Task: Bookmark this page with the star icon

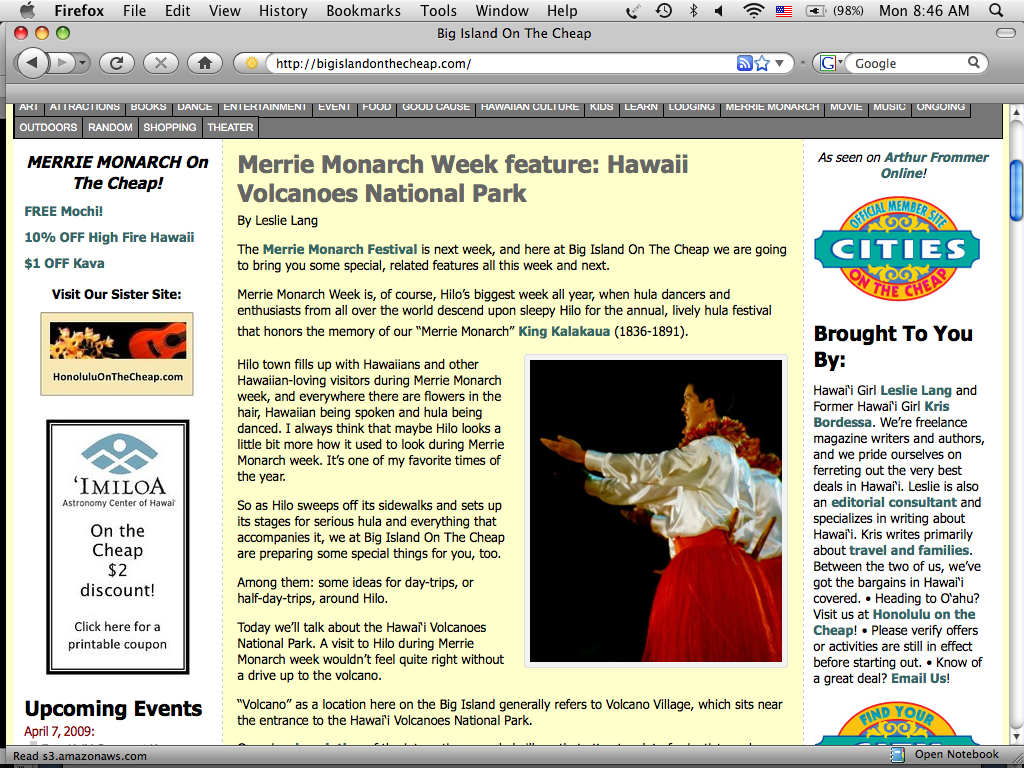Action: pos(761,63)
